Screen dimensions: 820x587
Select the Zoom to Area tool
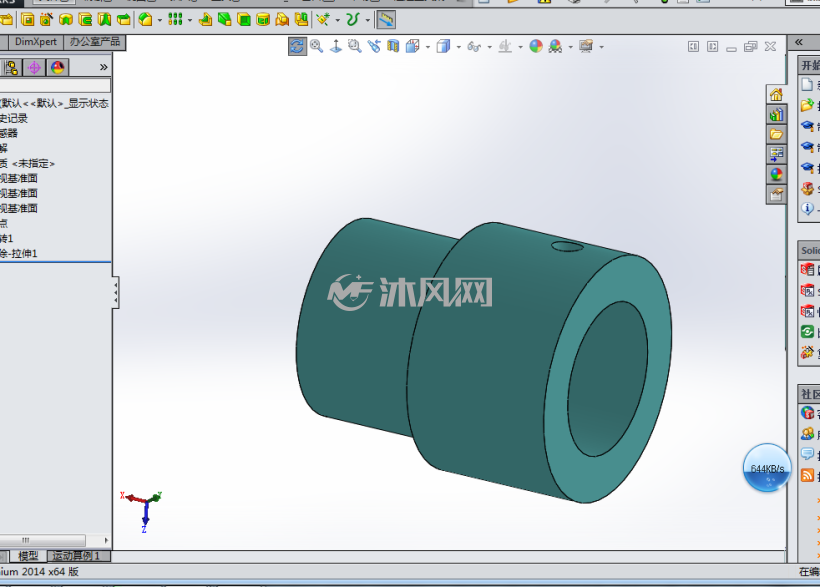point(355,46)
